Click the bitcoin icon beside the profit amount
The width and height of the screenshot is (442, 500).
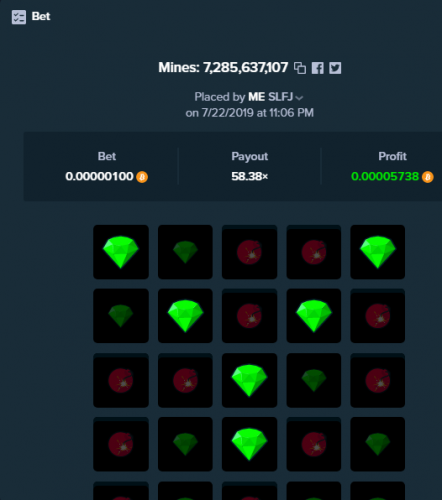point(428,177)
